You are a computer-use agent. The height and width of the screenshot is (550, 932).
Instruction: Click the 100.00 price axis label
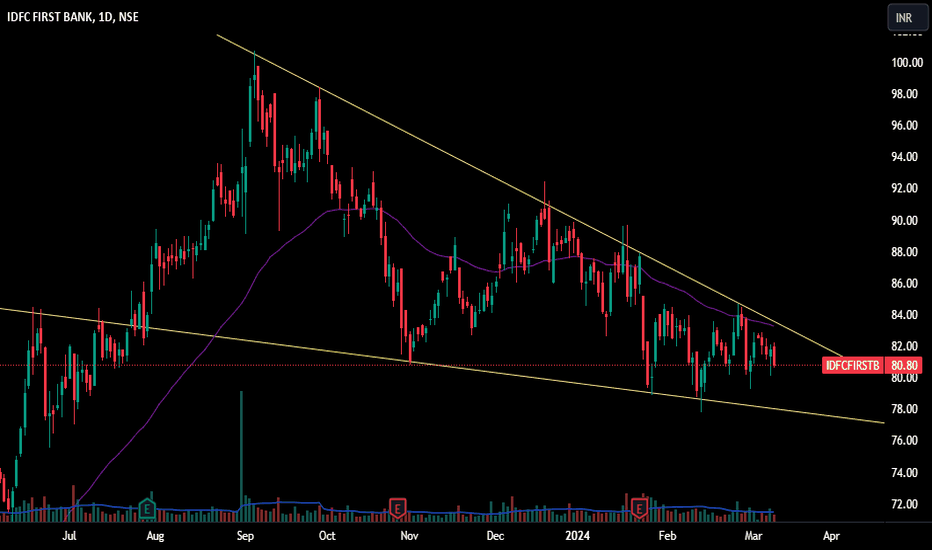(907, 62)
